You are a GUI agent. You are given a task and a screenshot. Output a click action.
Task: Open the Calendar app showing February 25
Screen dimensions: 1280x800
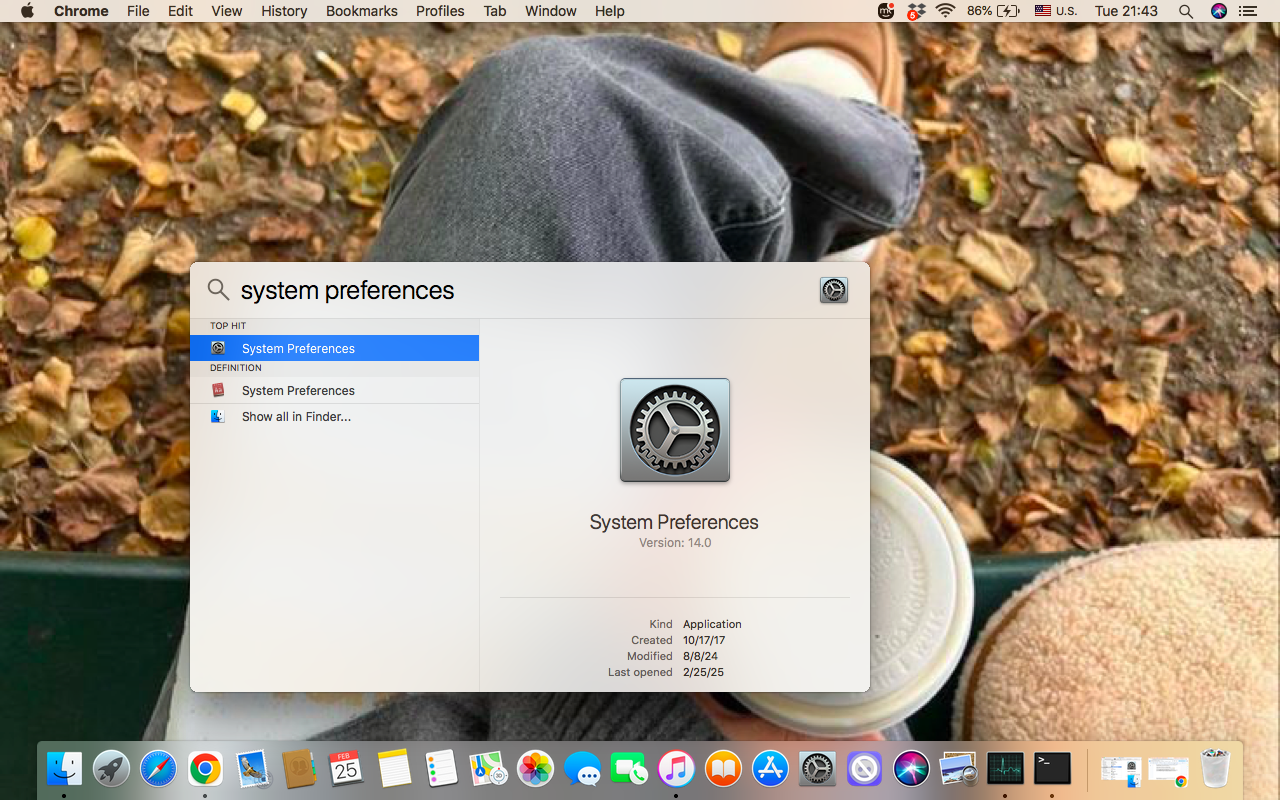[x=347, y=769]
